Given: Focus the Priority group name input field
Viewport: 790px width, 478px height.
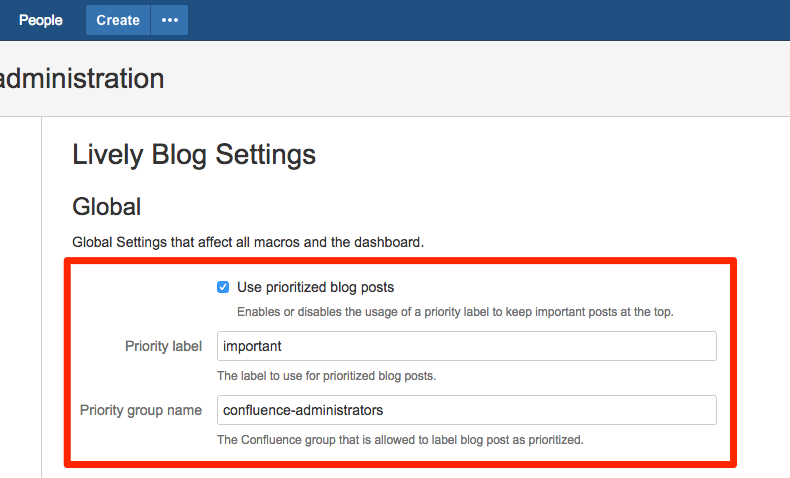Looking at the screenshot, I should pos(467,410).
